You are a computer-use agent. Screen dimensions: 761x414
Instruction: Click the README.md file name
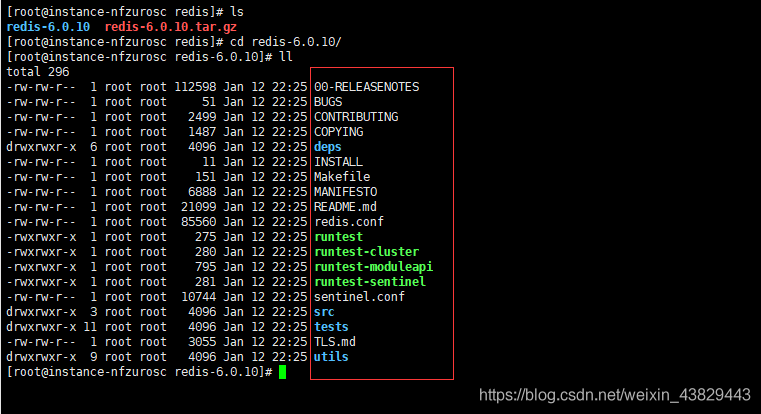tap(346, 207)
